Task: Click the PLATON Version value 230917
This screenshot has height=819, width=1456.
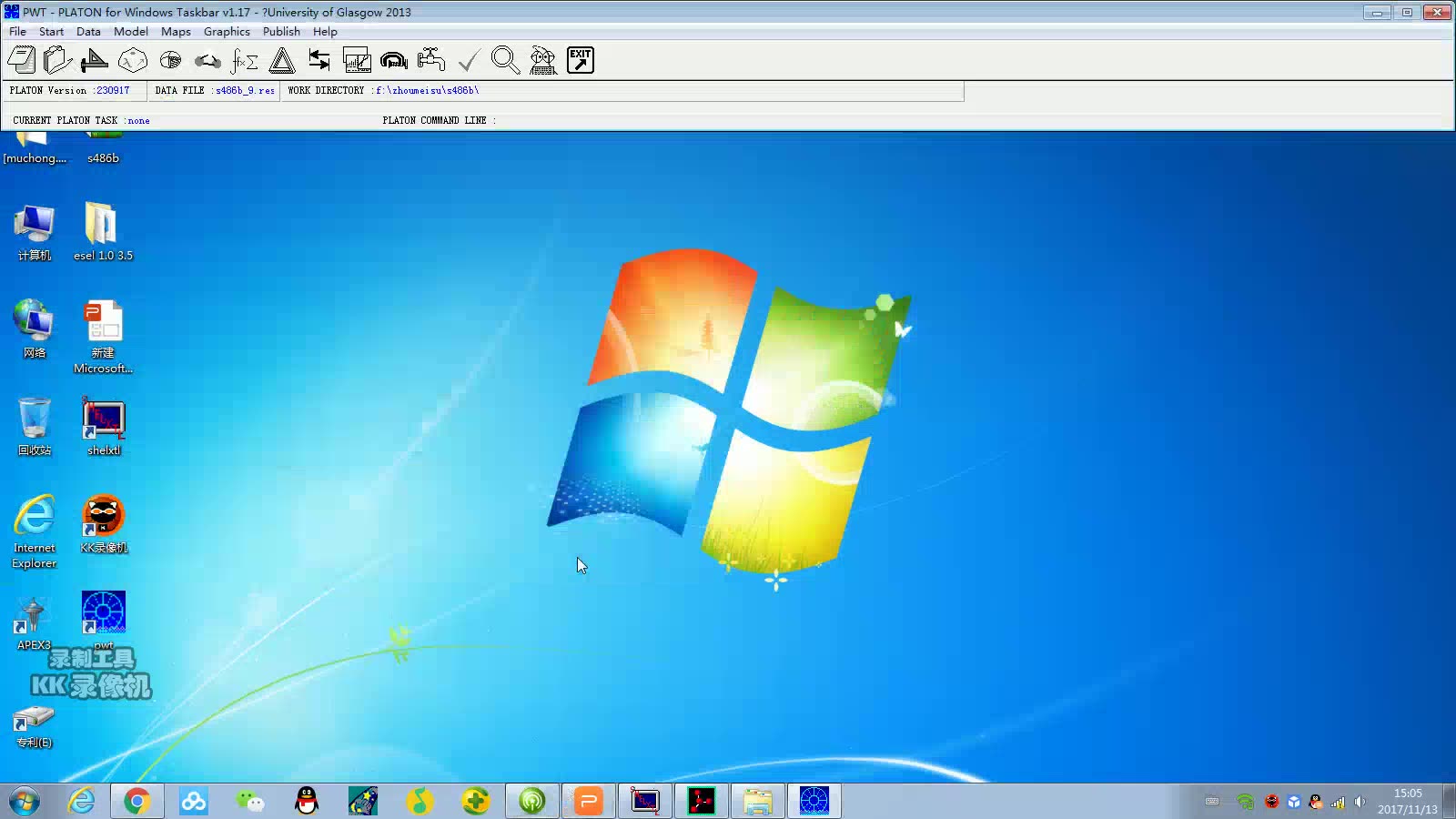Action: (113, 90)
